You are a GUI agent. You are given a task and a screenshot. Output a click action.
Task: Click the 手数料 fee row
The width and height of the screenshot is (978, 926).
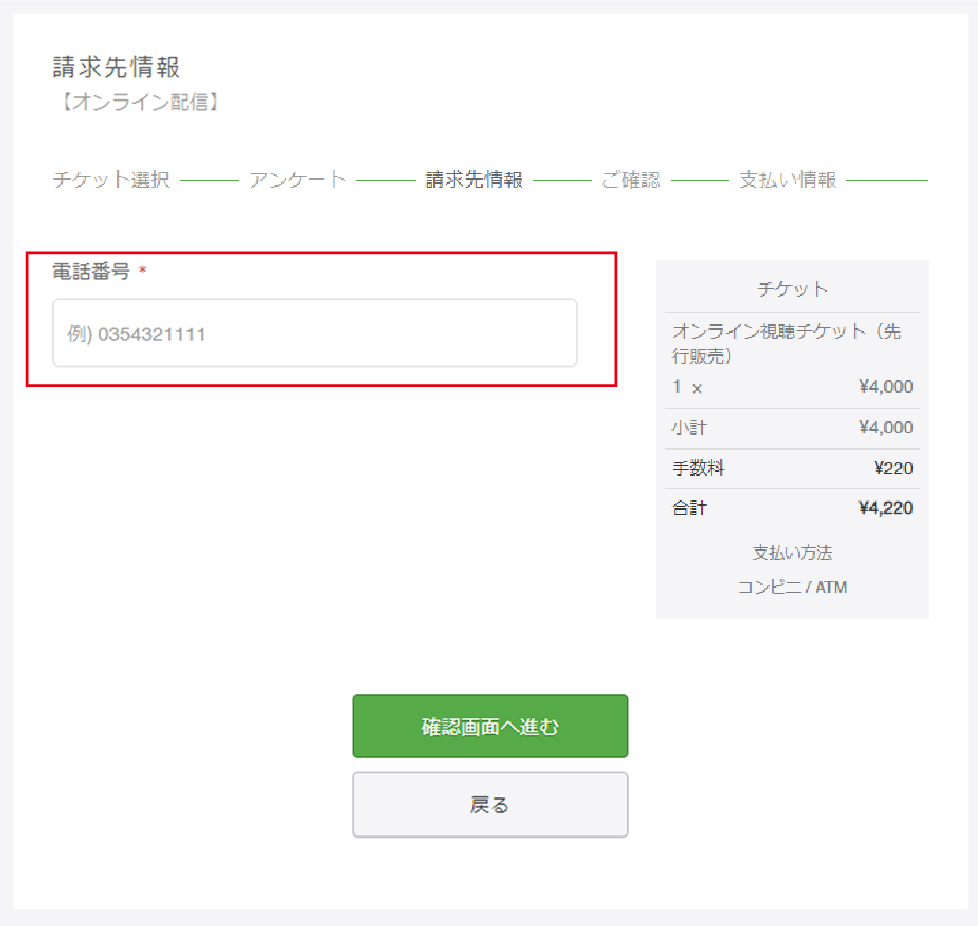point(792,468)
